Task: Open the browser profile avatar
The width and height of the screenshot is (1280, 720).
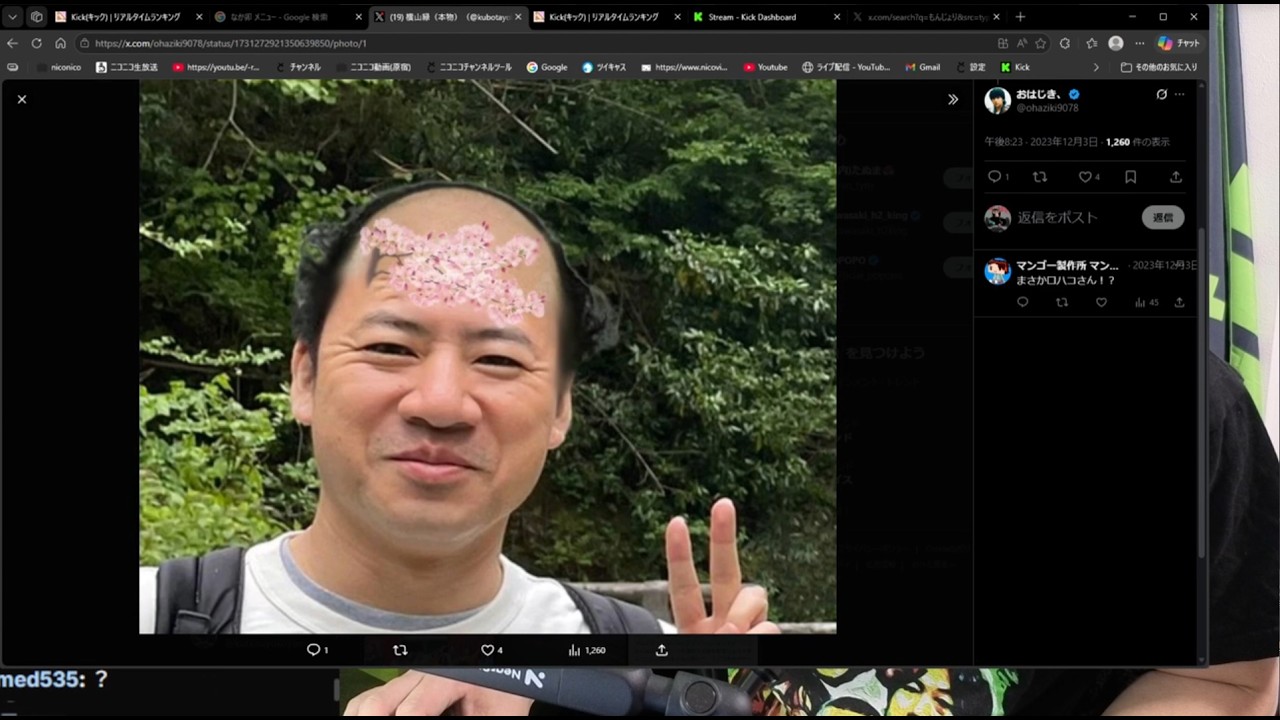Action: (1116, 43)
